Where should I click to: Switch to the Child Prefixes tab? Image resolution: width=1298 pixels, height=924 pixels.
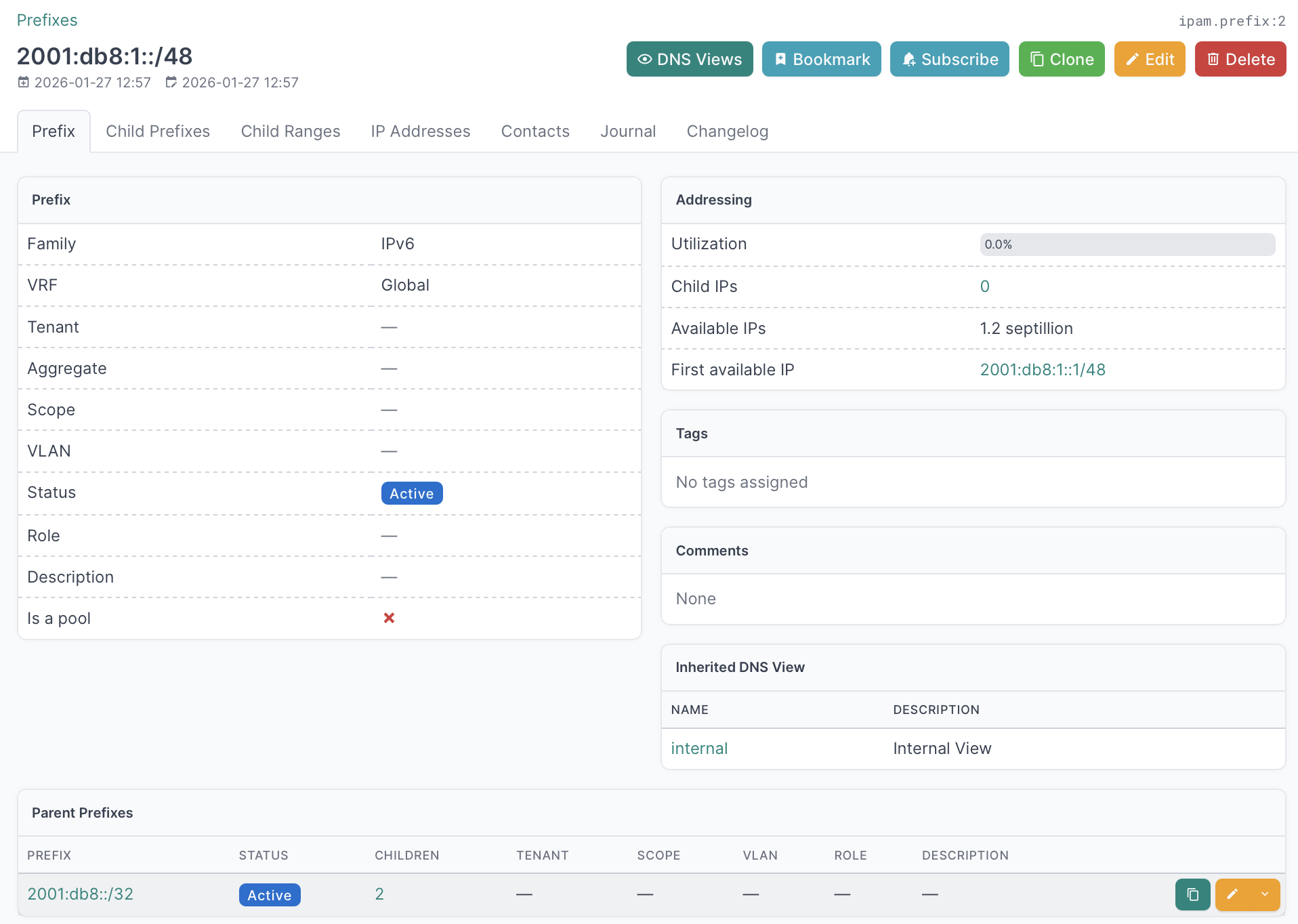point(158,131)
